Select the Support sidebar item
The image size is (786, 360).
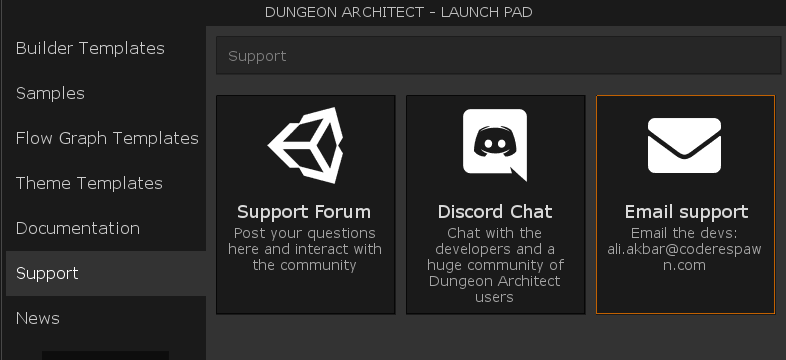(x=106, y=273)
